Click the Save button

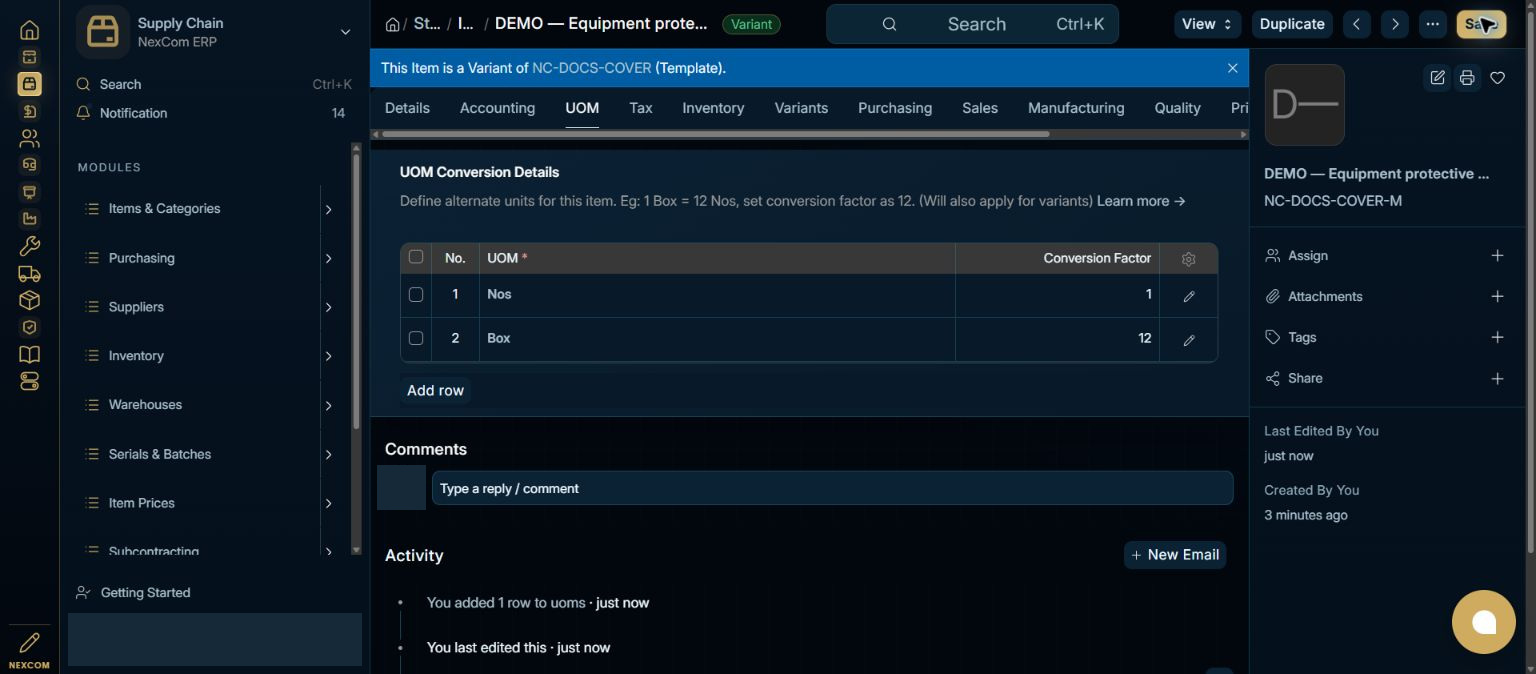[1481, 24]
